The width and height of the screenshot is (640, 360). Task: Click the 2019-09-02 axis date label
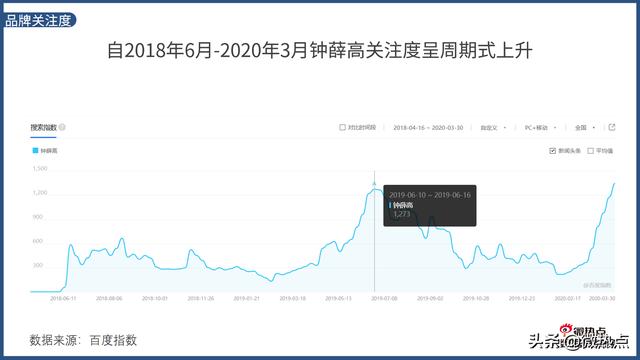(x=430, y=298)
